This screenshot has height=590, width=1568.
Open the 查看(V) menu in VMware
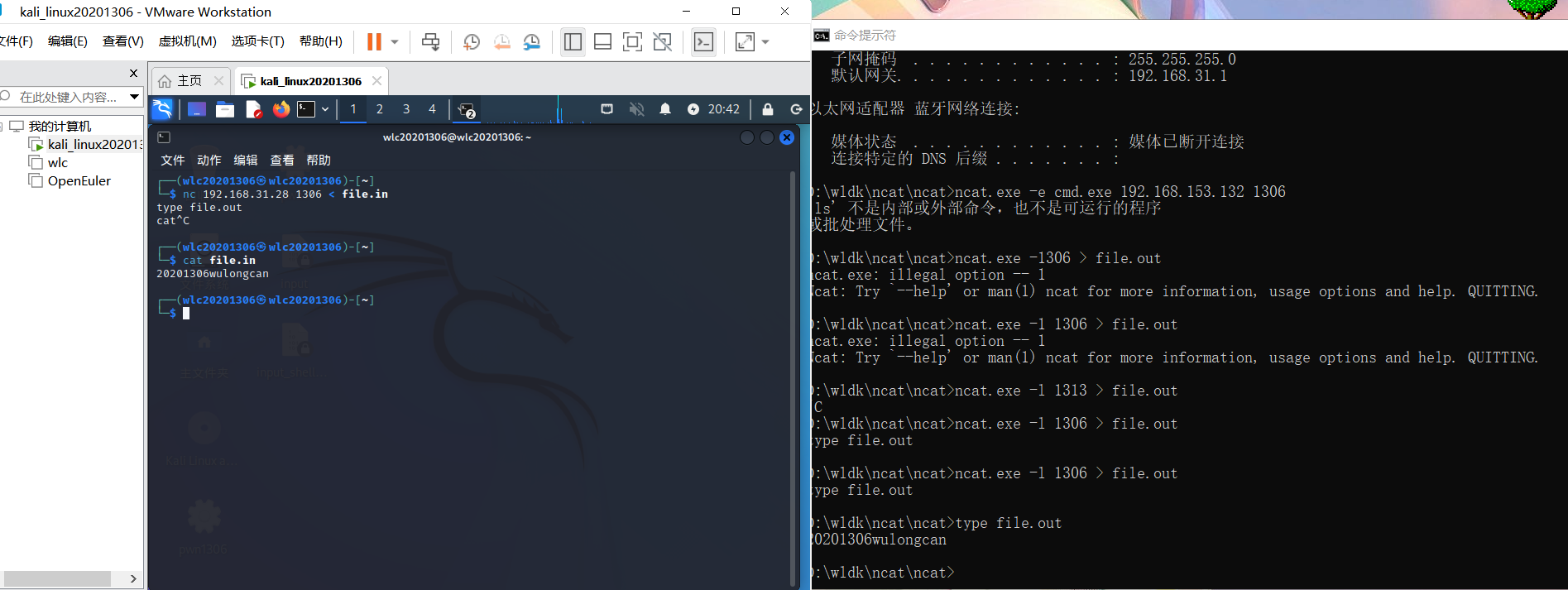click(123, 41)
